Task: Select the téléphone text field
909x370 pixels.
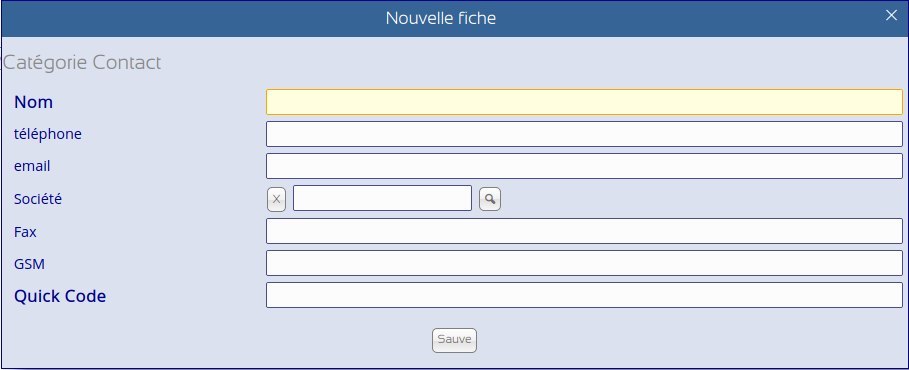Action: [584, 134]
